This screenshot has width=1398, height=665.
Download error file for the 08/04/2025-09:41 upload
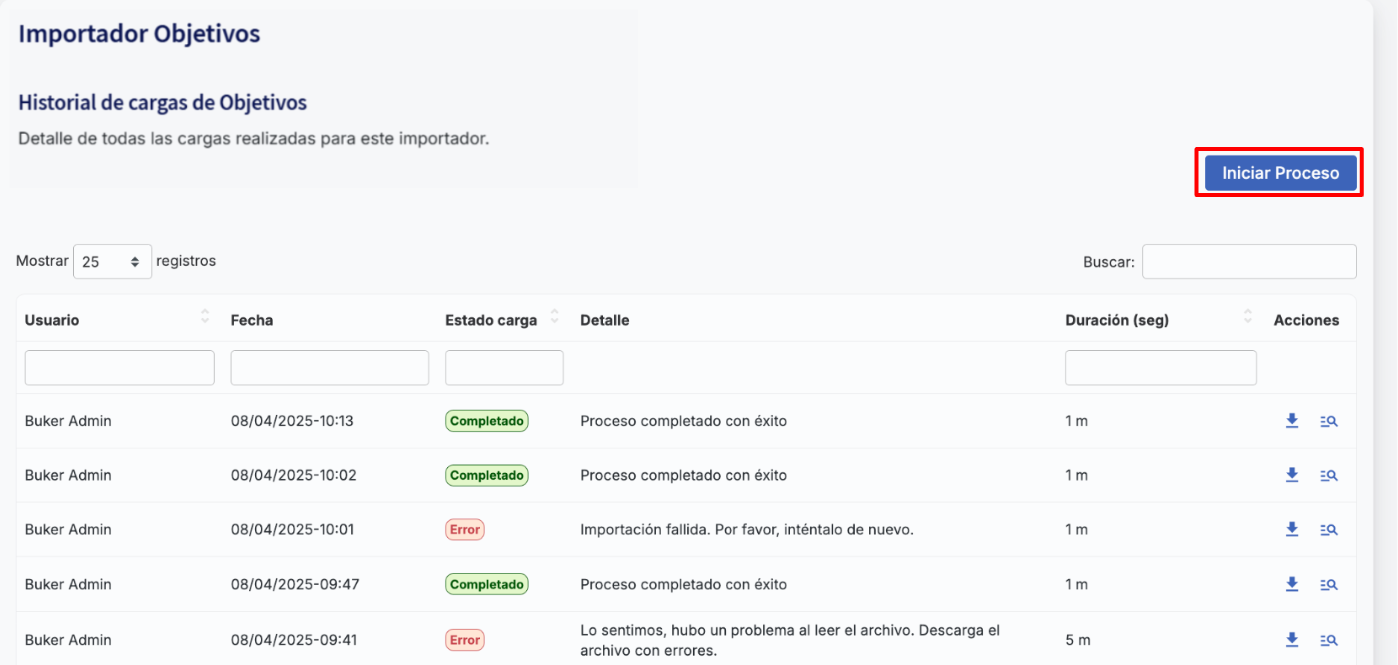[x=1291, y=639]
